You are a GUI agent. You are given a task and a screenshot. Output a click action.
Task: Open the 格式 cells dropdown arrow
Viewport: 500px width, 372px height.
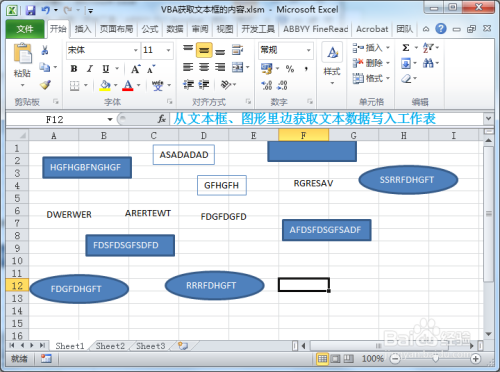coord(388,78)
